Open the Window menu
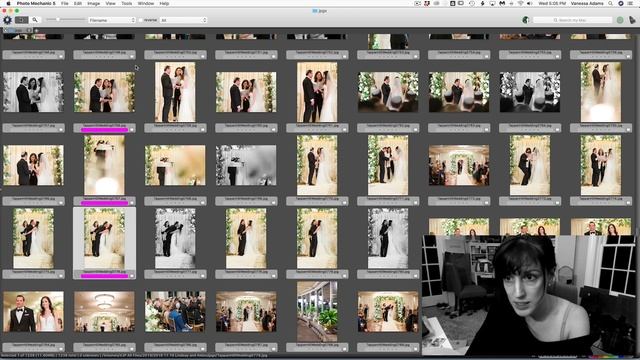Screen dimensions: 640x360 tap(145, 3)
